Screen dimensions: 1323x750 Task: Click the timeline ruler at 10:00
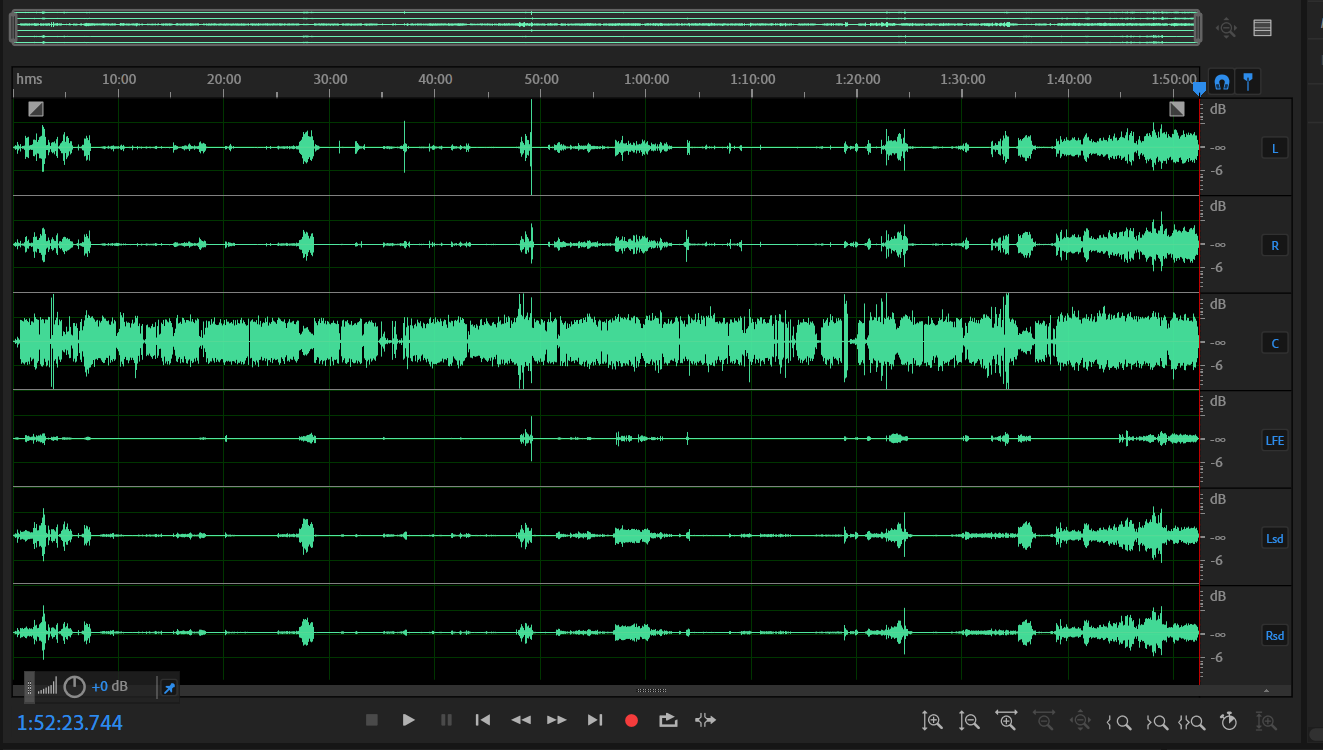click(119, 80)
